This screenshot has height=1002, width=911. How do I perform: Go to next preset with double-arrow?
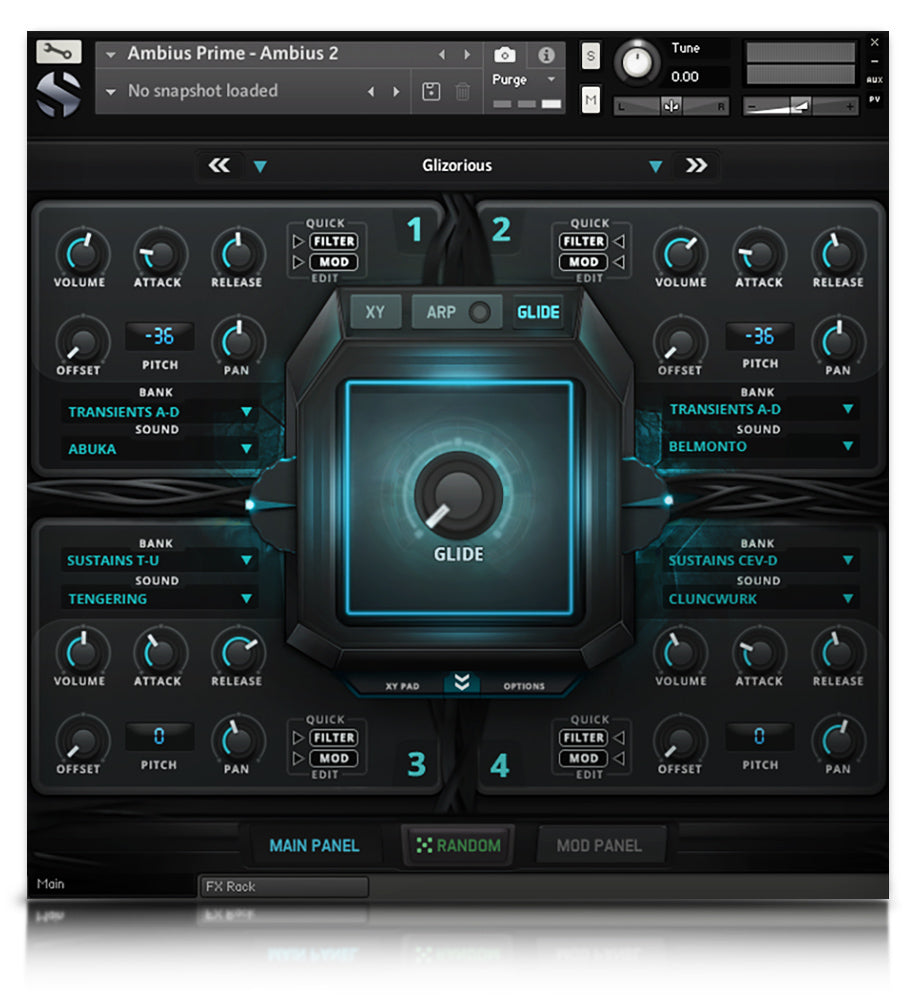[x=696, y=166]
